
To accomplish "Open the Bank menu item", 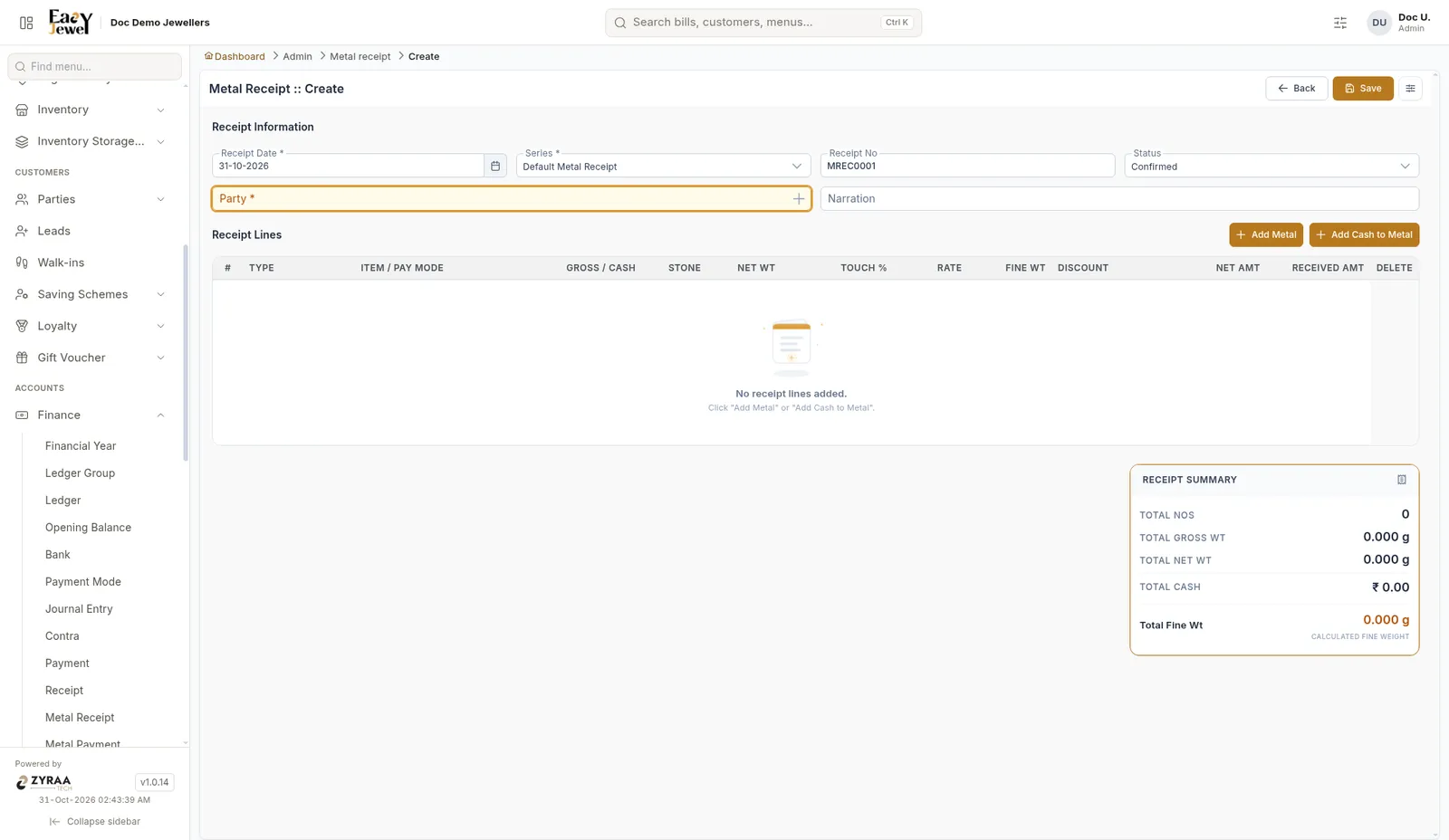I will [x=58, y=555].
